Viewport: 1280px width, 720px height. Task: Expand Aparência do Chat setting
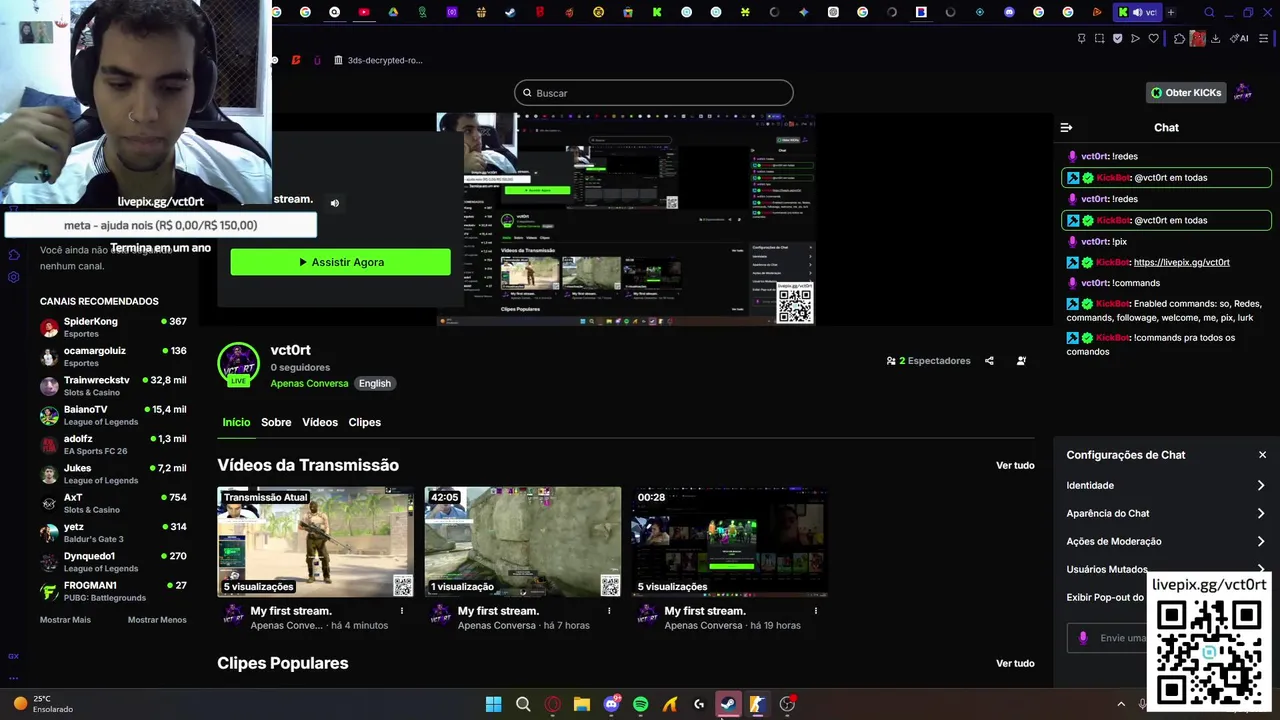click(1166, 513)
